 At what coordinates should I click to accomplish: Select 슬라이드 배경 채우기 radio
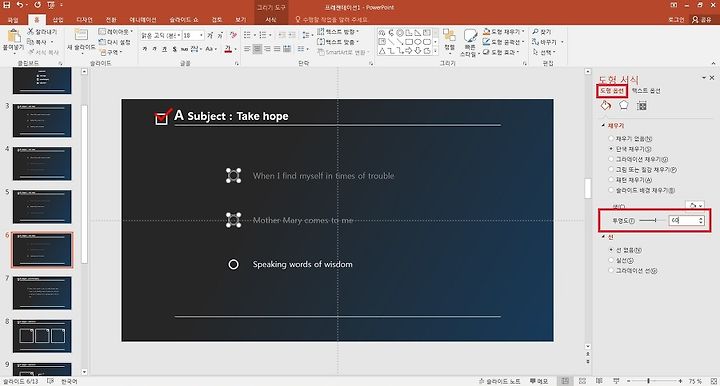pos(611,190)
